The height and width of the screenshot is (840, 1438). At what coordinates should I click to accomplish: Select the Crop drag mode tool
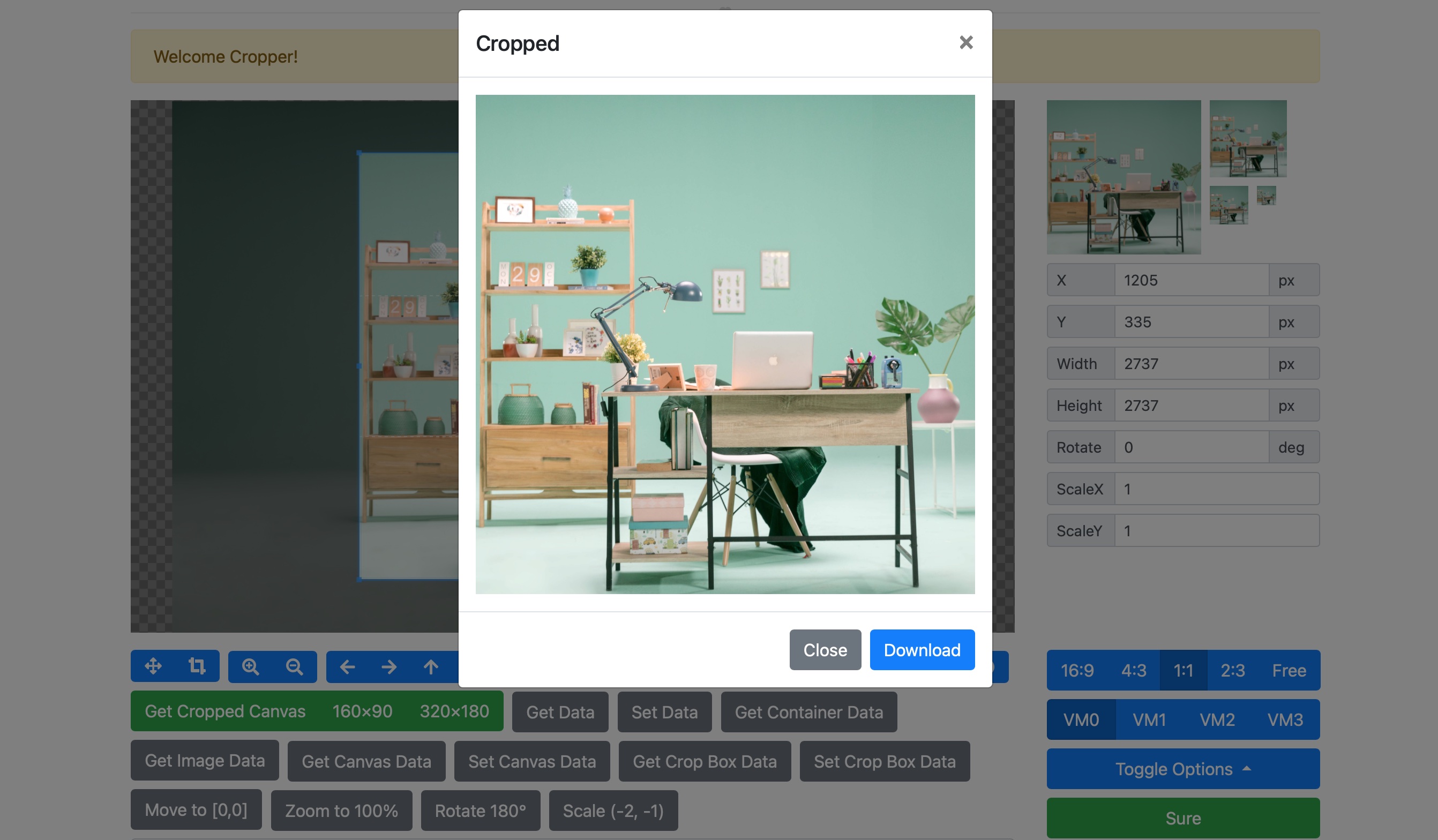197,666
